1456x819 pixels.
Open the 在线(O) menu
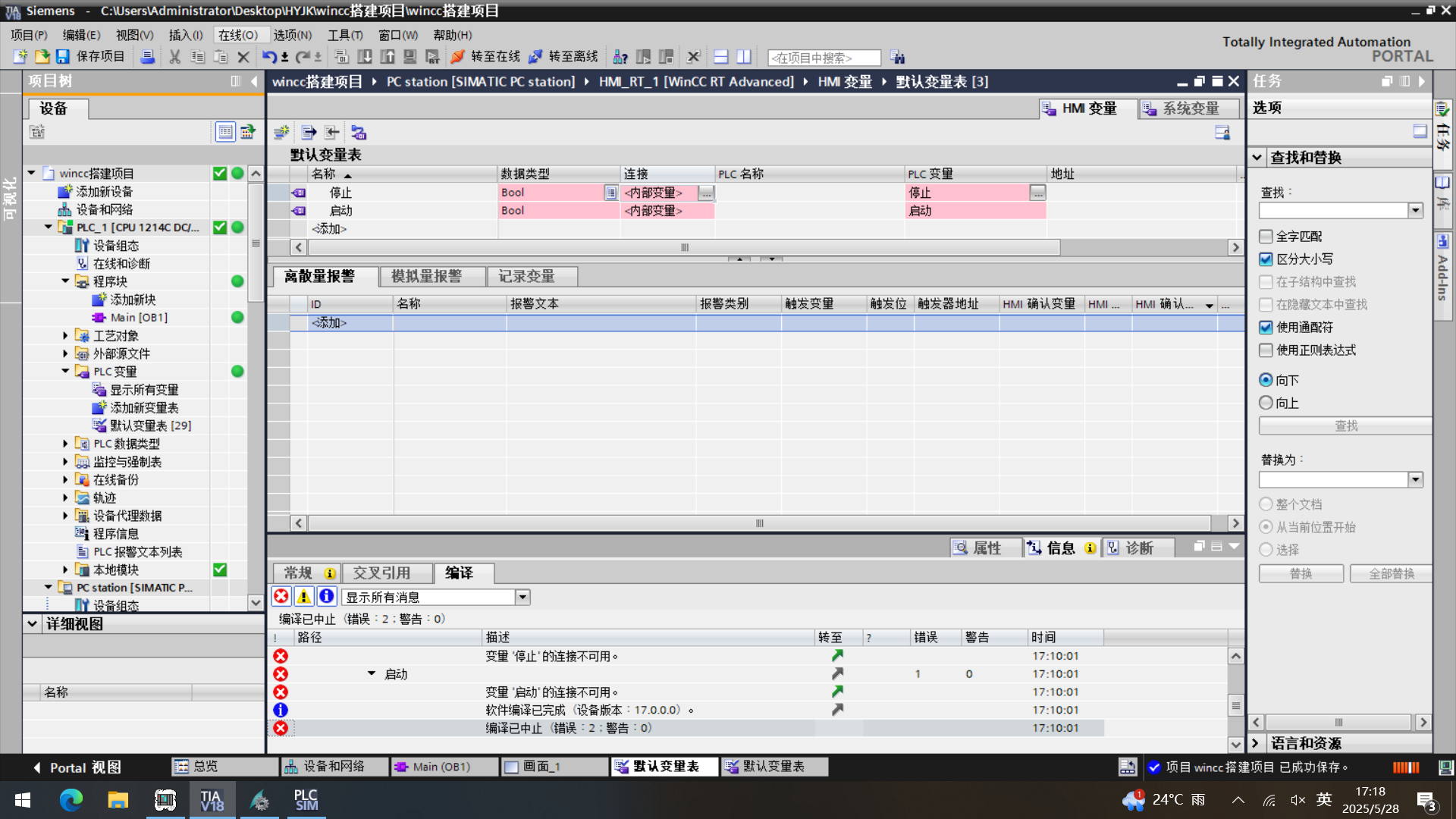coord(238,35)
